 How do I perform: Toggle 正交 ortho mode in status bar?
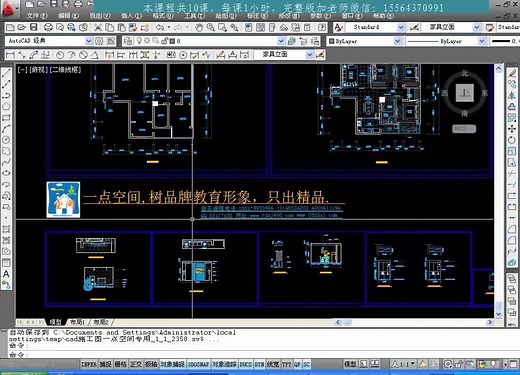pos(136,364)
